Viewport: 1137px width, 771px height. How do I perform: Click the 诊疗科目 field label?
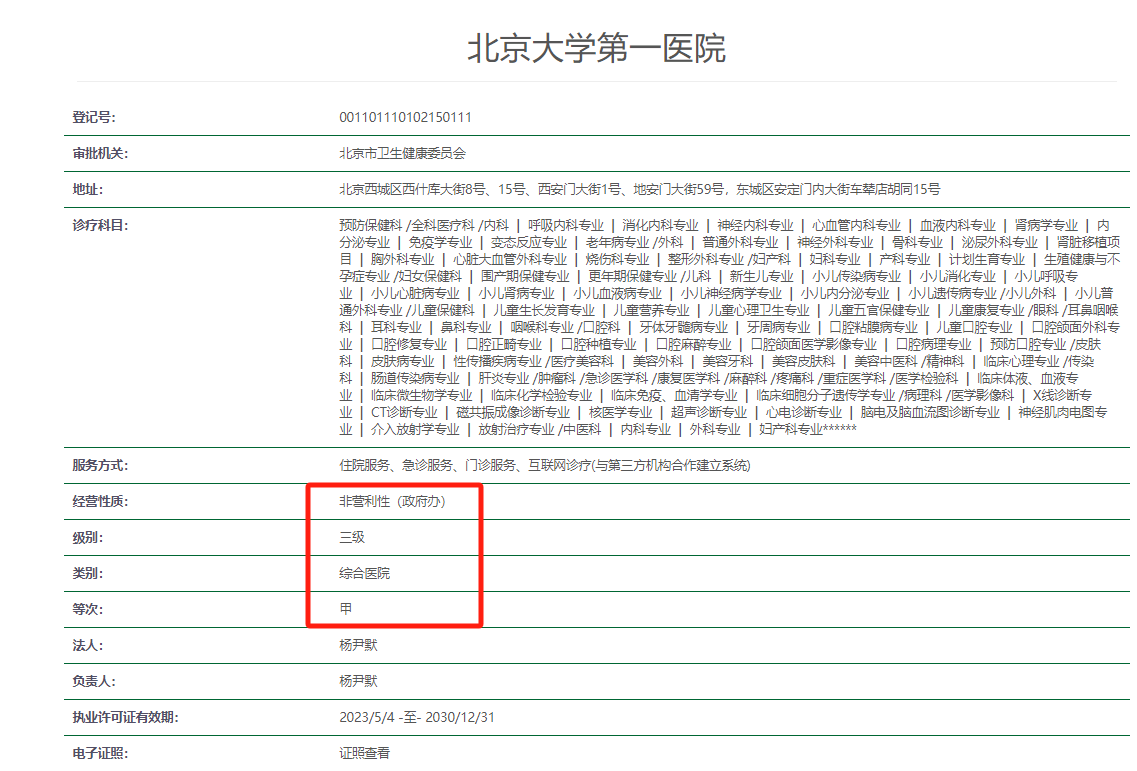[x=100, y=226]
